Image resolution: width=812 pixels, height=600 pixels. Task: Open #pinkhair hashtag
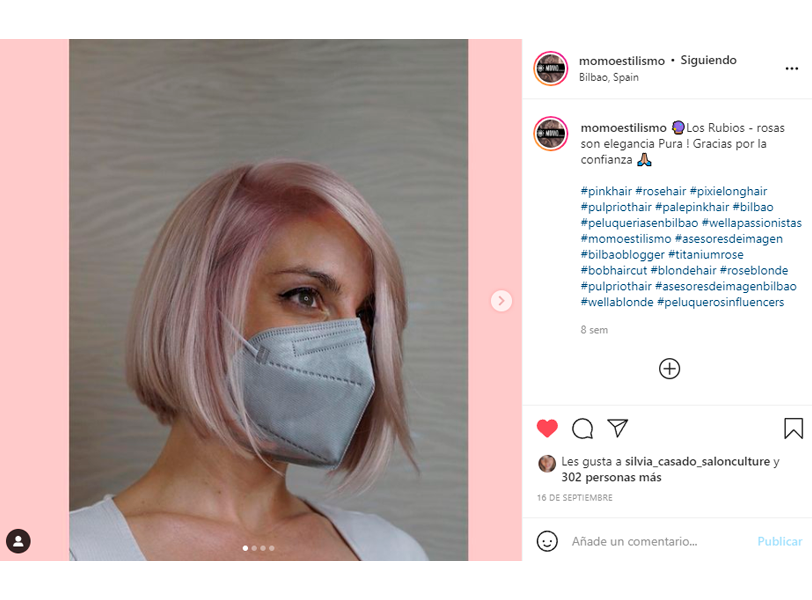click(606, 191)
